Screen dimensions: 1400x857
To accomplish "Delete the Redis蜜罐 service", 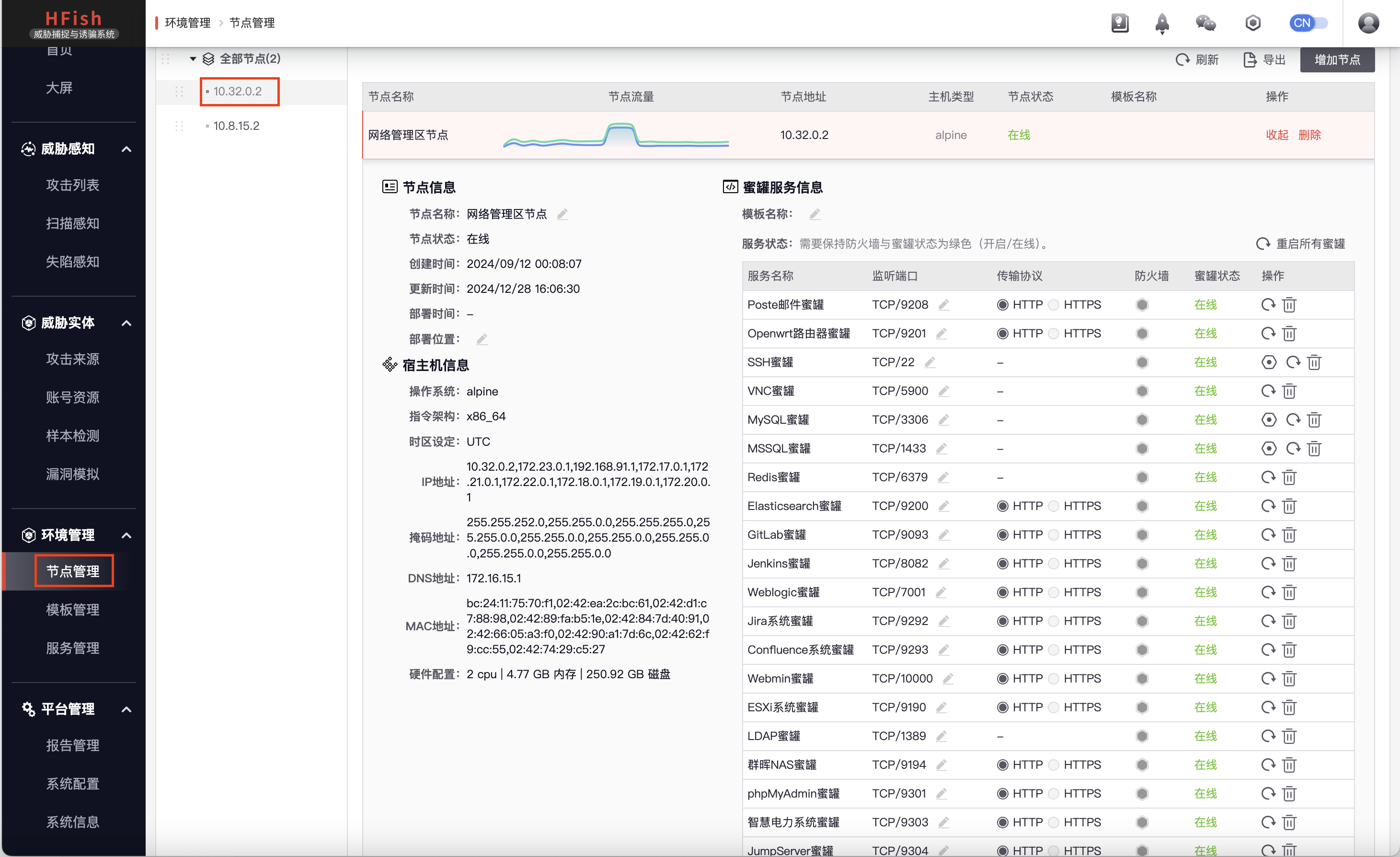I will tap(1289, 477).
